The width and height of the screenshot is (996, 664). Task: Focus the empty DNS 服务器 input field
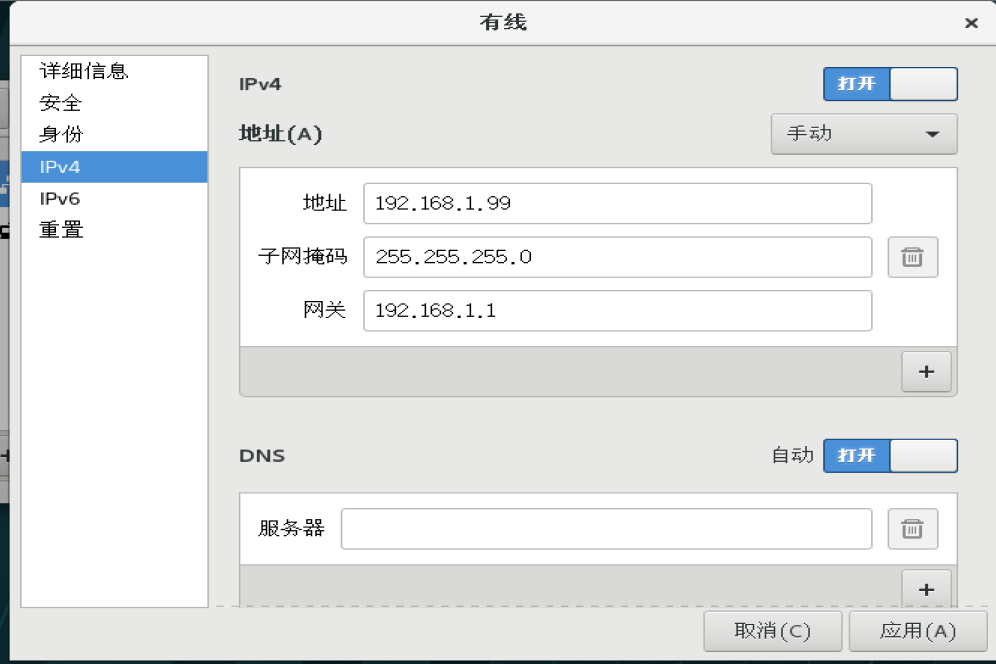pyautogui.click(x=606, y=529)
